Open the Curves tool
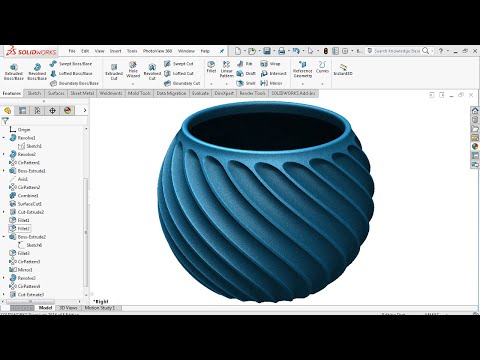The image size is (480, 360). tap(322, 67)
